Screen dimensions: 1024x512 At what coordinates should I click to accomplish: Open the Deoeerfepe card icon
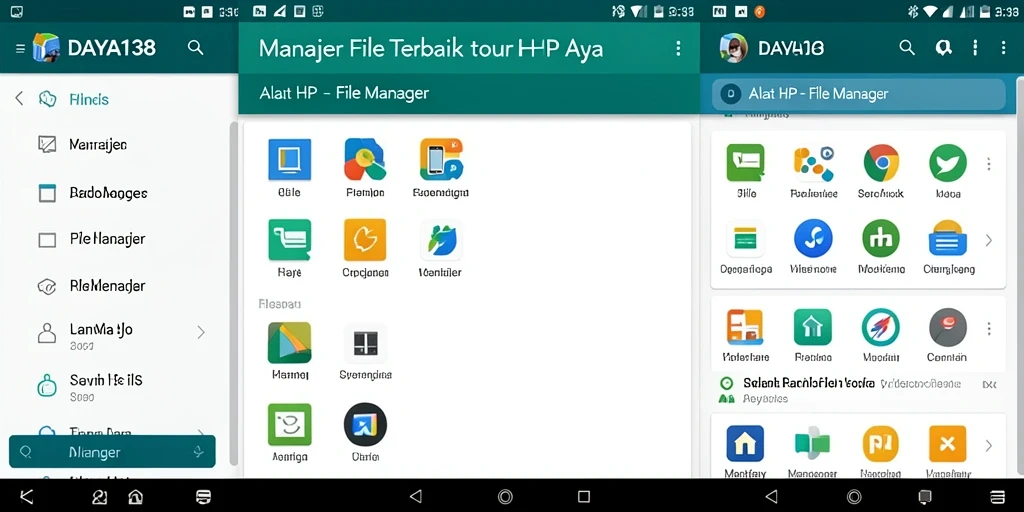[x=745, y=238]
